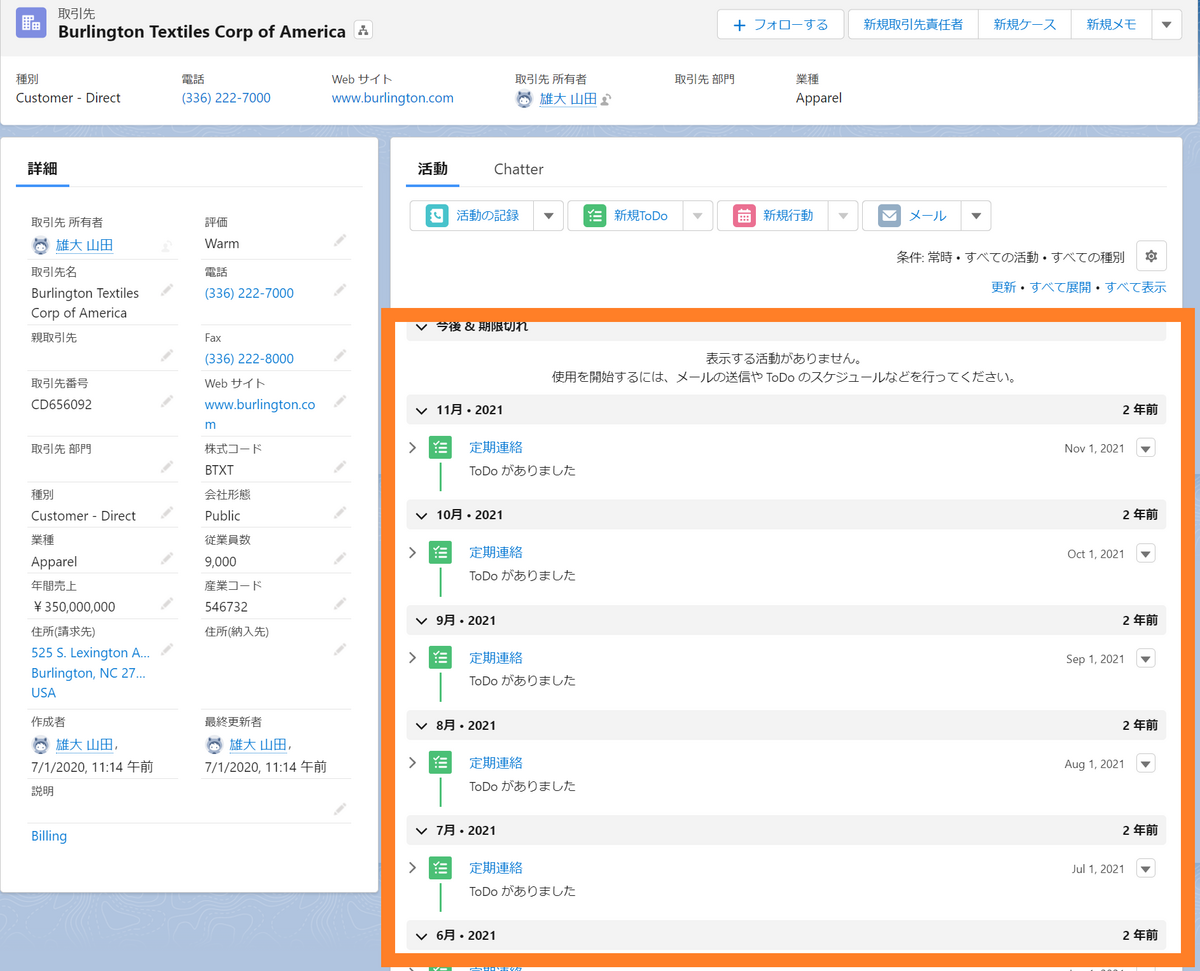Click the Aug 1, 2021 task icon
This screenshot has width=1200, height=971.
440,763
